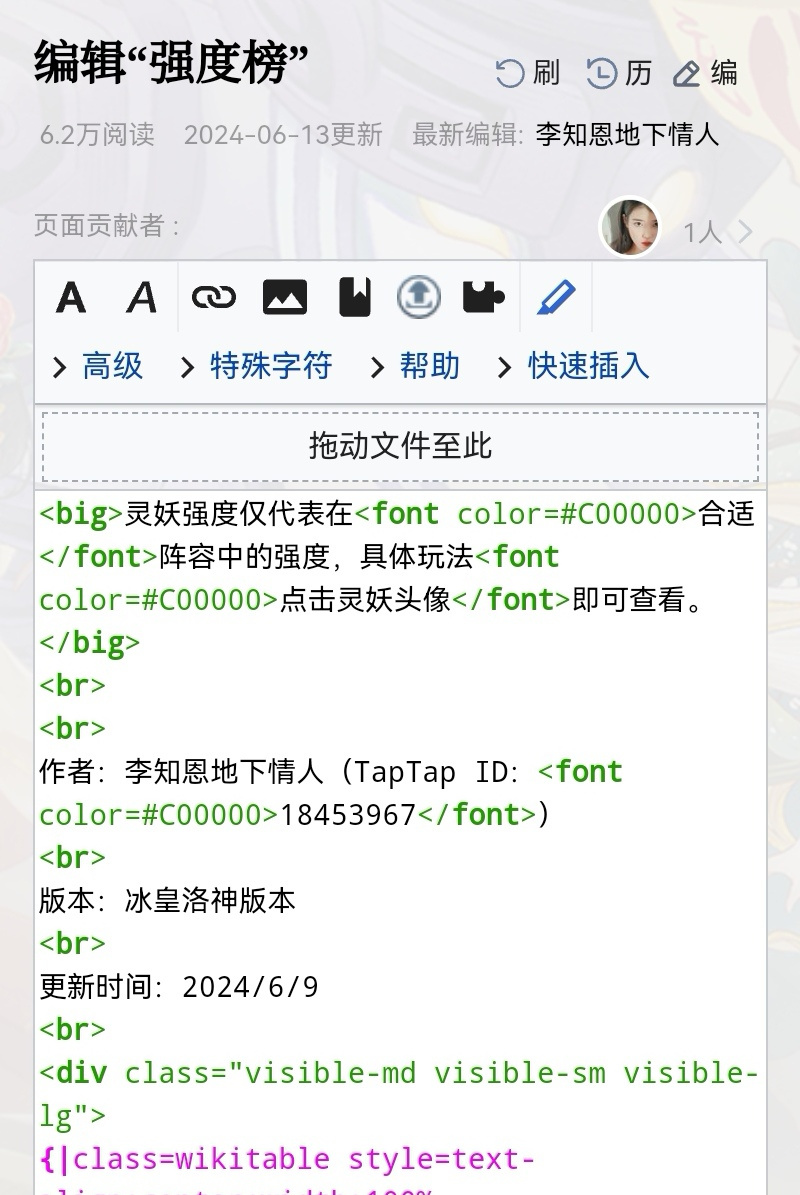Insert reference with bookmark icon
Screen dimensions: 800x1195
pyautogui.click(x=355, y=297)
